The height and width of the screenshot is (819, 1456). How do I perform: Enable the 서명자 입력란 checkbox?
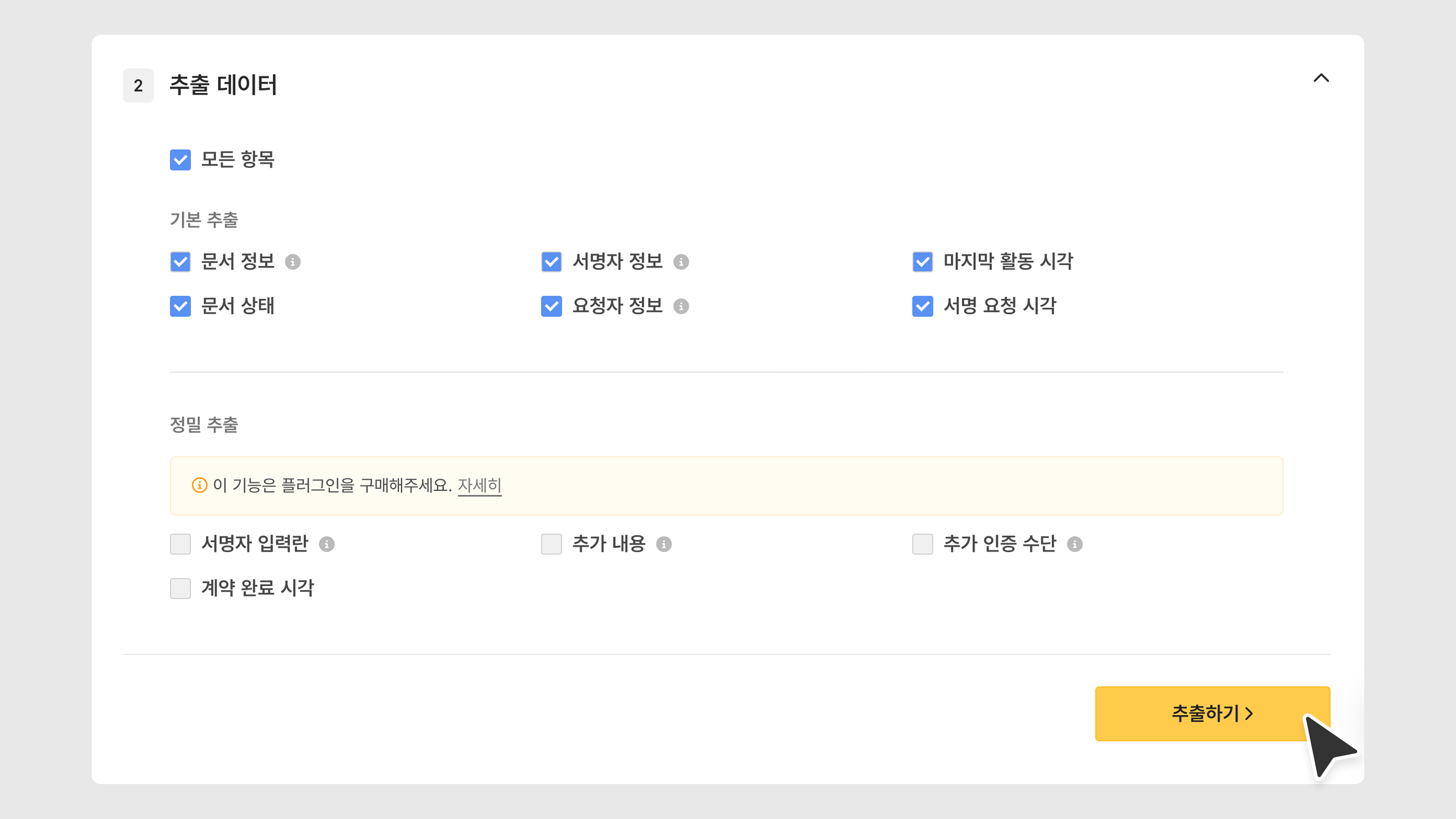pyautogui.click(x=180, y=544)
